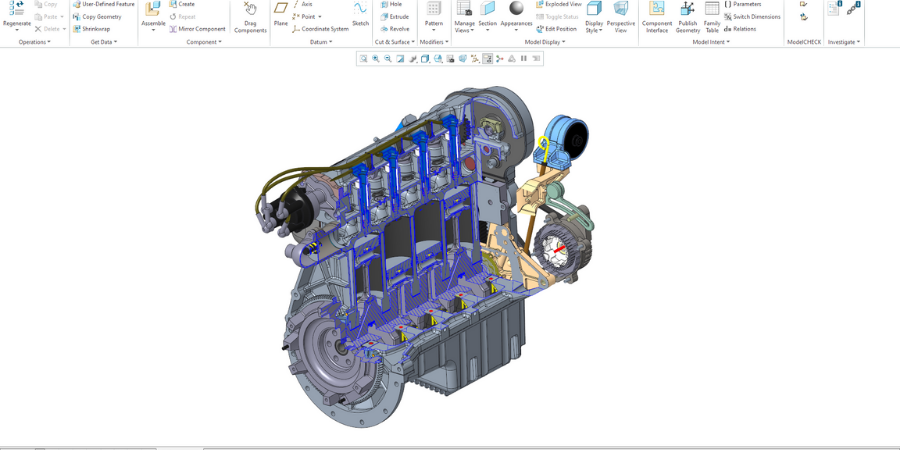Open the Model Intent group menu

[711, 42]
